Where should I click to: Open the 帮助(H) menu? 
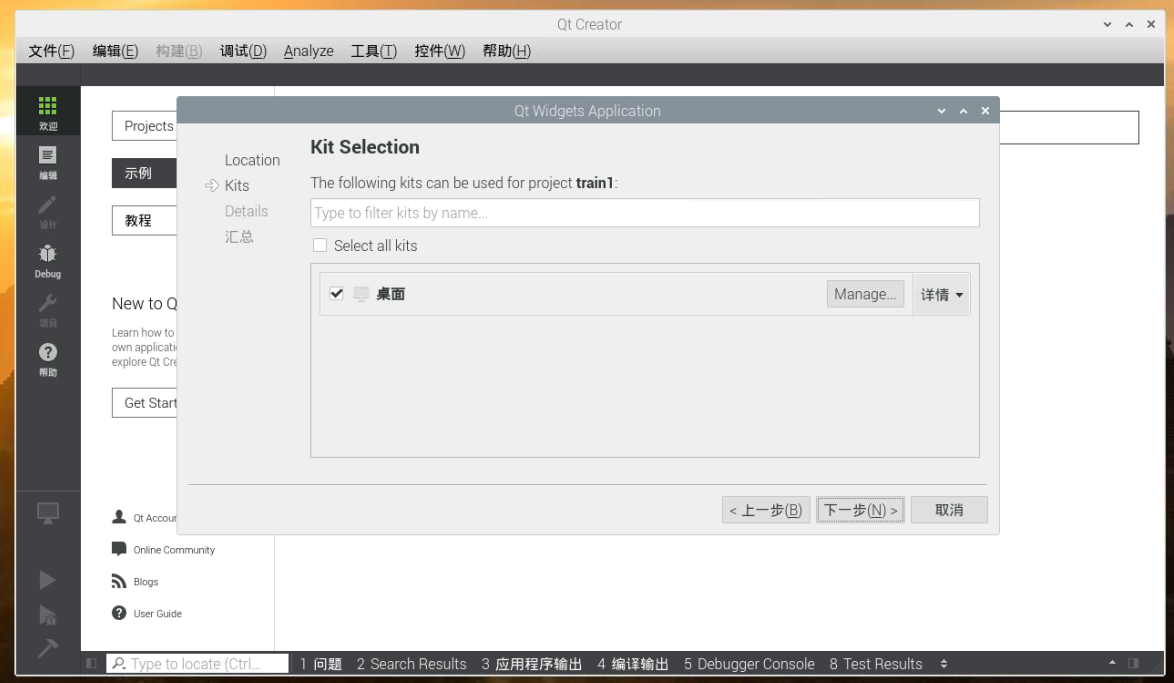[x=507, y=51]
